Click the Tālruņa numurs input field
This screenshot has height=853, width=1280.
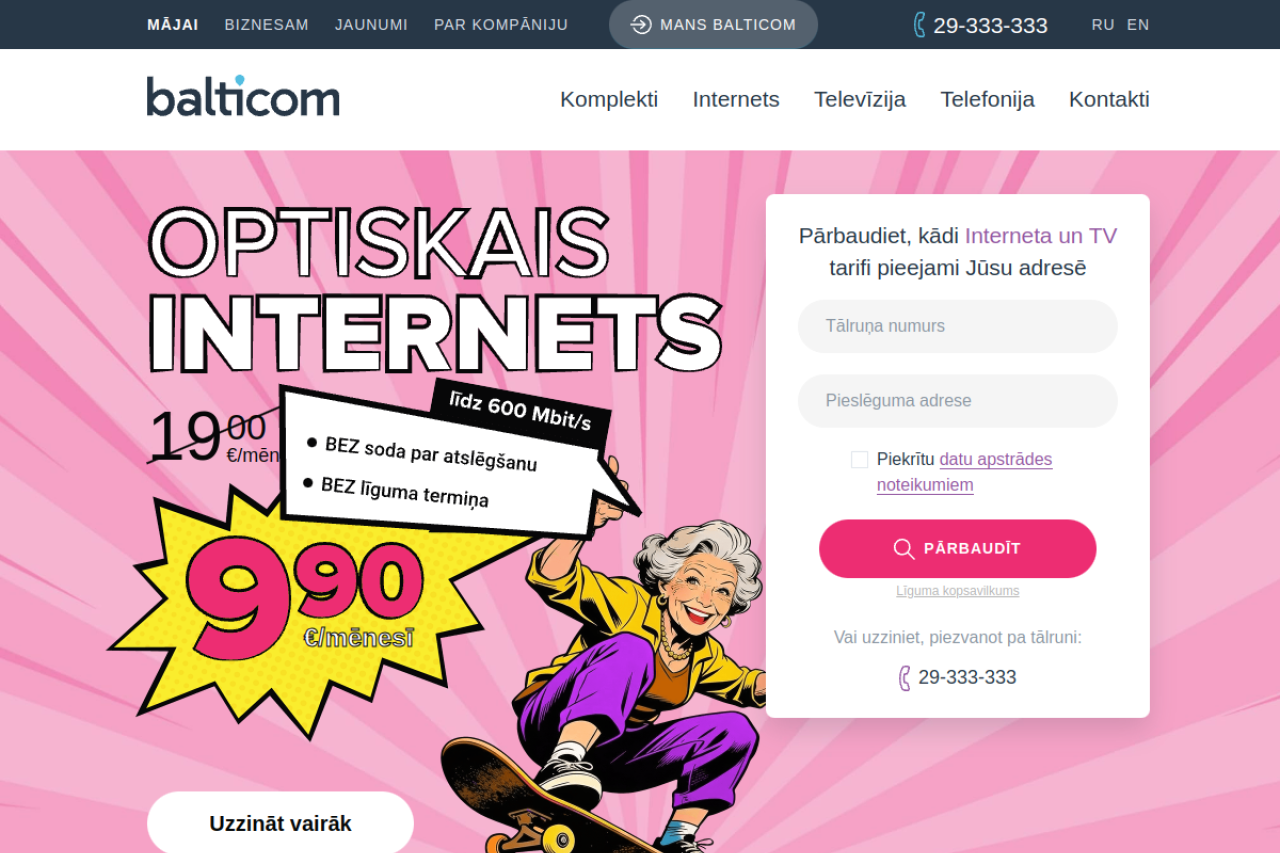tap(958, 326)
